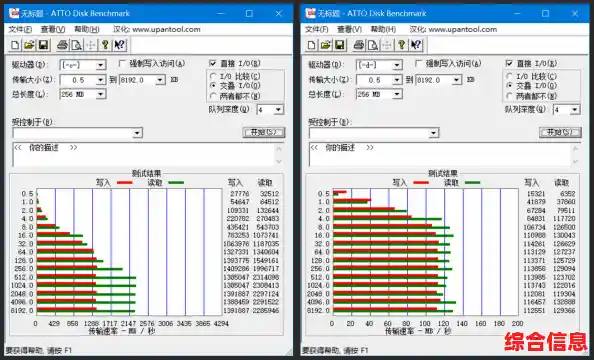Open total length 256 MB dropdown, right window
The image size is (594, 360).
(x=396, y=94)
